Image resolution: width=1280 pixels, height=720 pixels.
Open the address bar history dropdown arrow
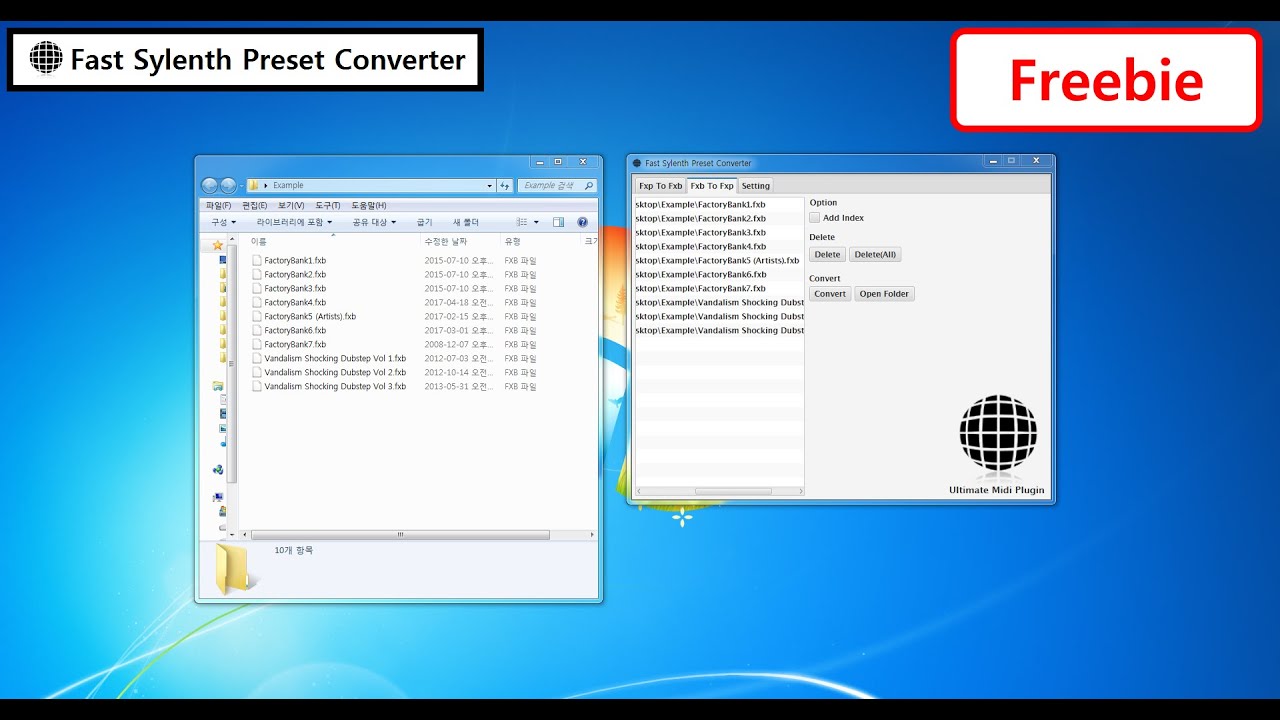pos(489,185)
